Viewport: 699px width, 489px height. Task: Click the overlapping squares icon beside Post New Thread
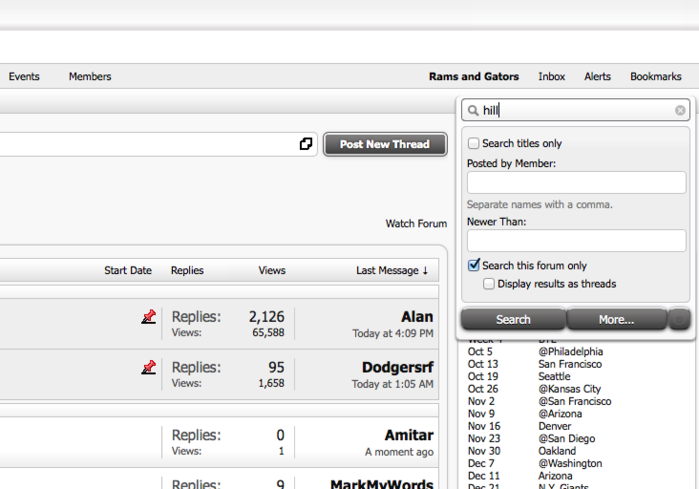pyautogui.click(x=306, y=144)
